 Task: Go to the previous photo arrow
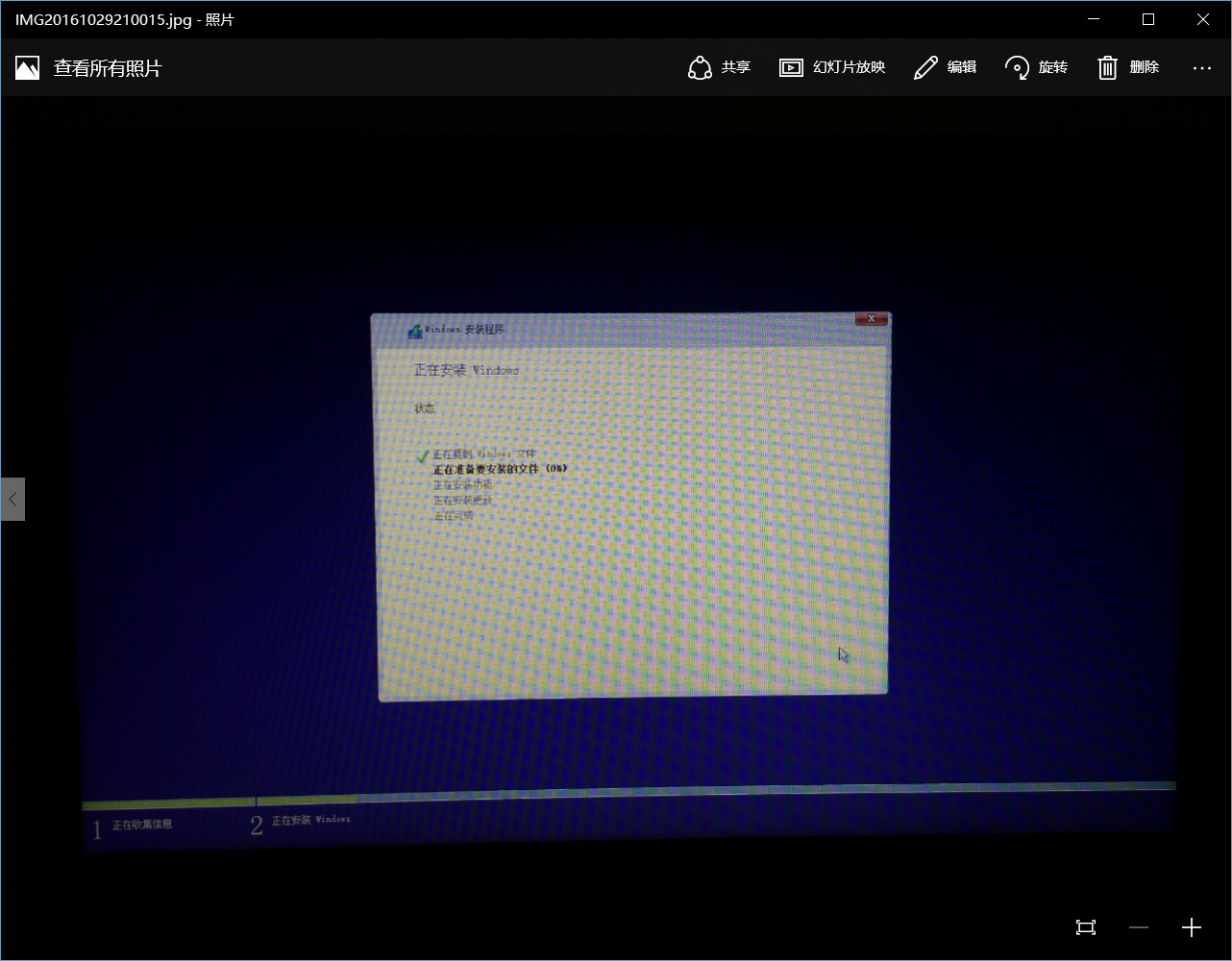click(12, 499)
